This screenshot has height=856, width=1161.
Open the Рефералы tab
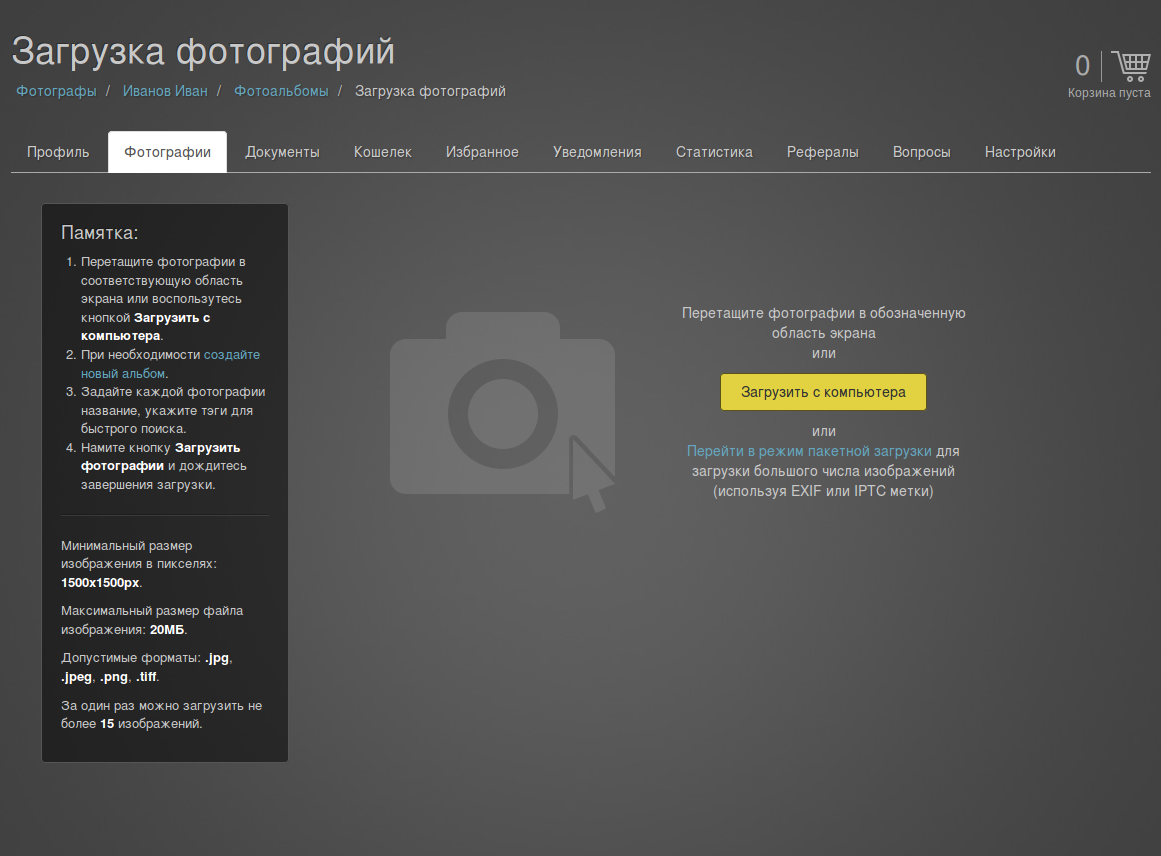click(822, 152)
